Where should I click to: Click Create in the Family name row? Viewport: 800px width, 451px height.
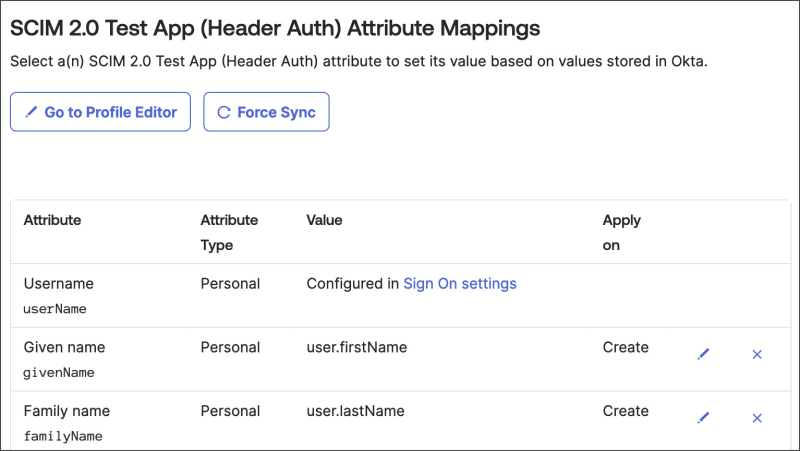click(626, 411)
